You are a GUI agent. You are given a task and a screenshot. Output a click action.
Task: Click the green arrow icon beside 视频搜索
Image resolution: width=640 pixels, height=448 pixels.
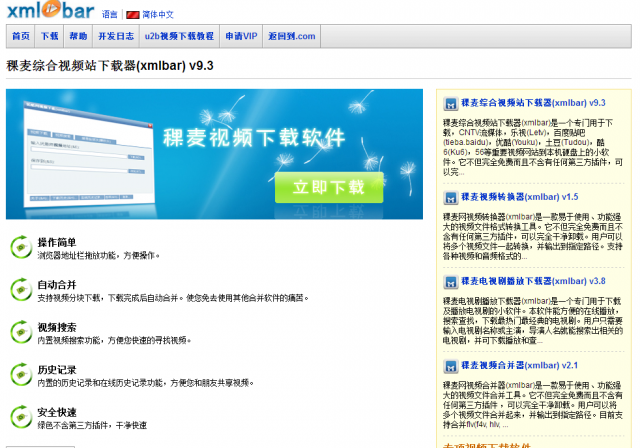(21, 332)
